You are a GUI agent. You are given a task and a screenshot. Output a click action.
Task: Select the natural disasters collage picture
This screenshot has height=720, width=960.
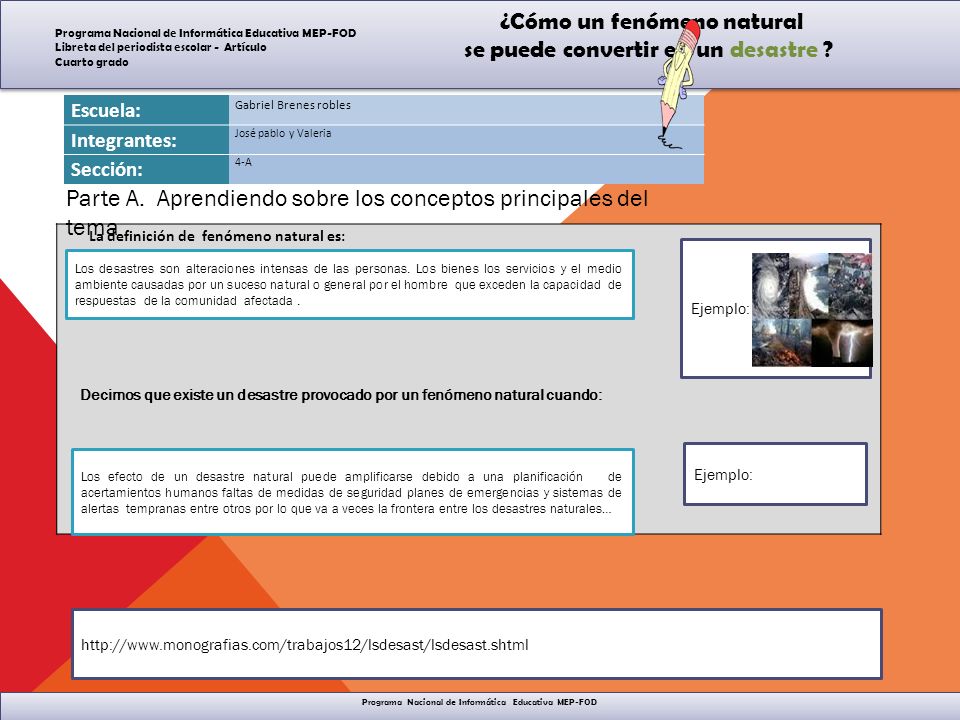(812, 310)
